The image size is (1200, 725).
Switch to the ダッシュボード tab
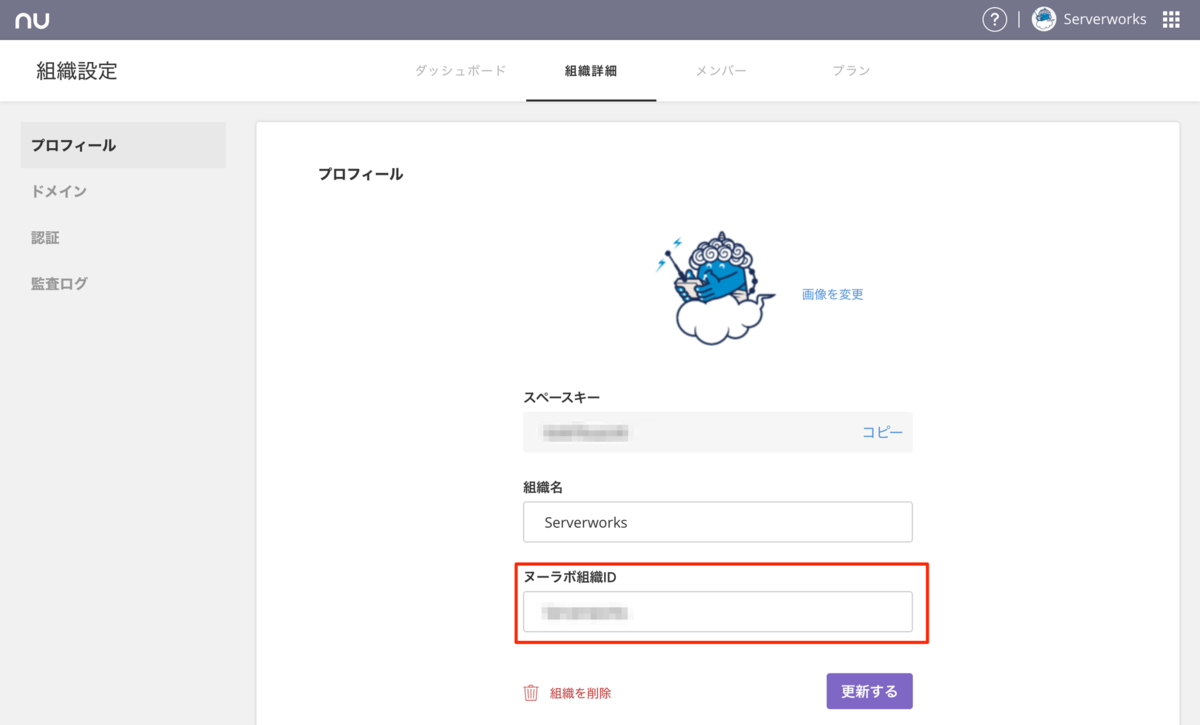(459, 70)
